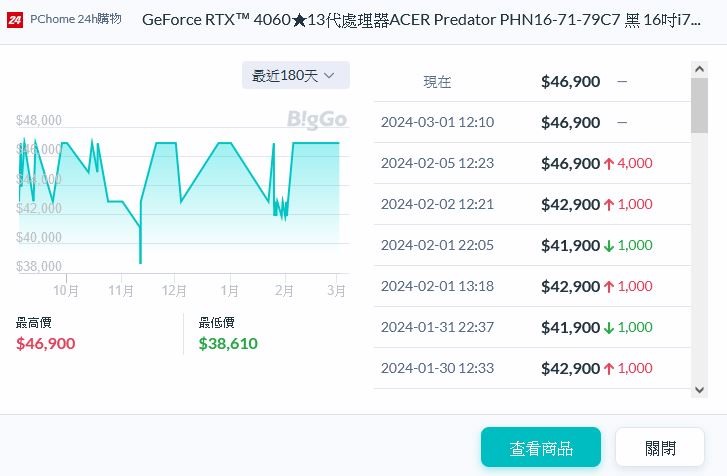Click the BigGo watermark logo on chart
The width and height of the screenshot is (727, 476).
[x=317, y=120]
